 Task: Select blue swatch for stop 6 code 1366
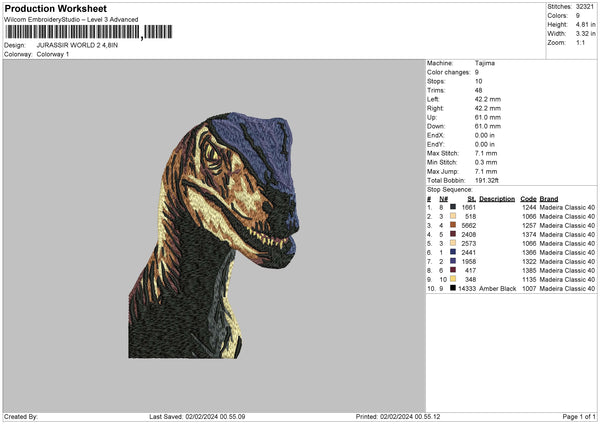tap(453, 252)
